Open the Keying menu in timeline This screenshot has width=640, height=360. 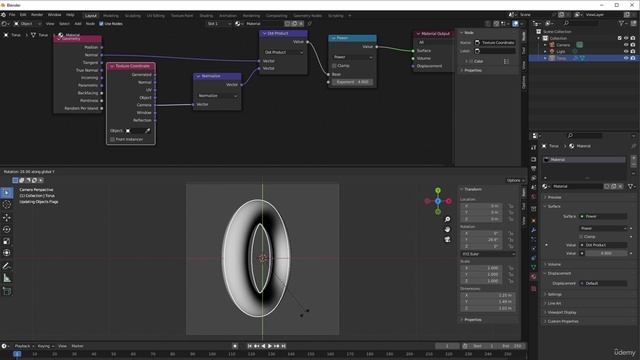(x=45, y=346)
